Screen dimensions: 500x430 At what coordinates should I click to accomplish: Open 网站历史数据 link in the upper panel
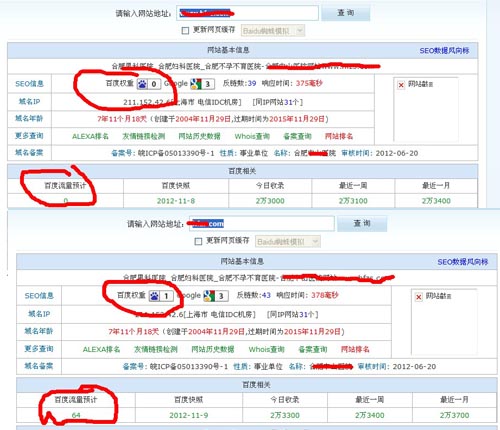[x=199, y=136]
